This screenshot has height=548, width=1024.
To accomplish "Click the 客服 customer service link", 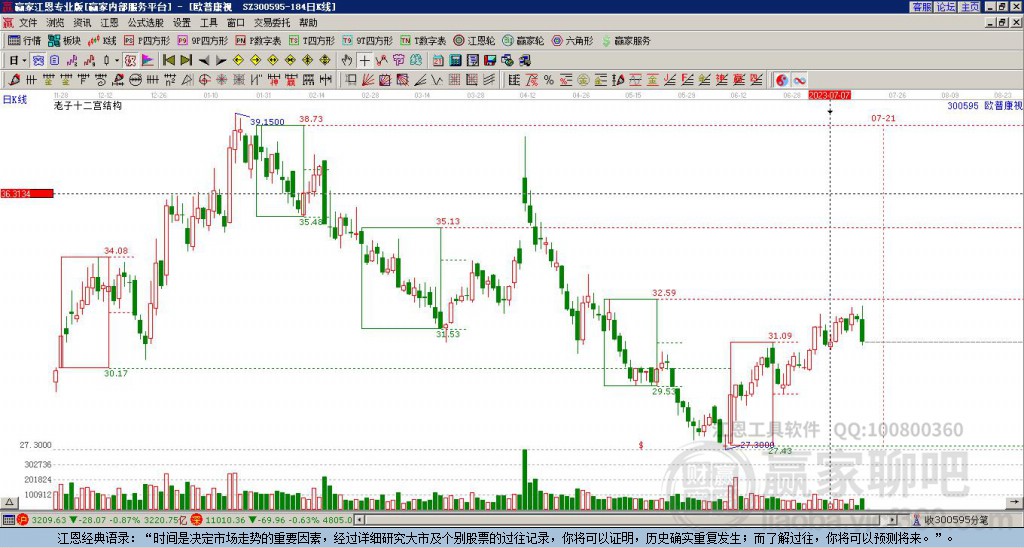I will coord(922,7).
